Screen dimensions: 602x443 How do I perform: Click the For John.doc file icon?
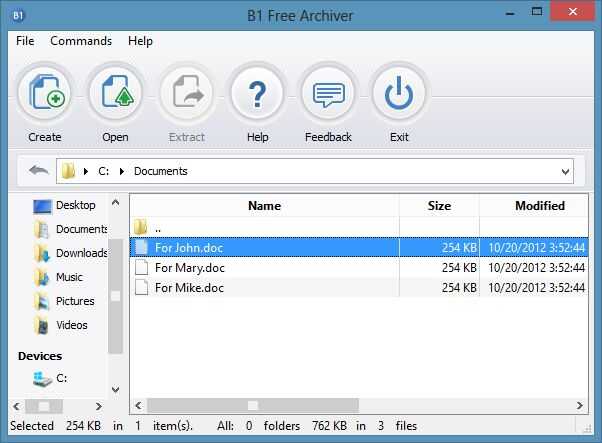tap(142, 248)
